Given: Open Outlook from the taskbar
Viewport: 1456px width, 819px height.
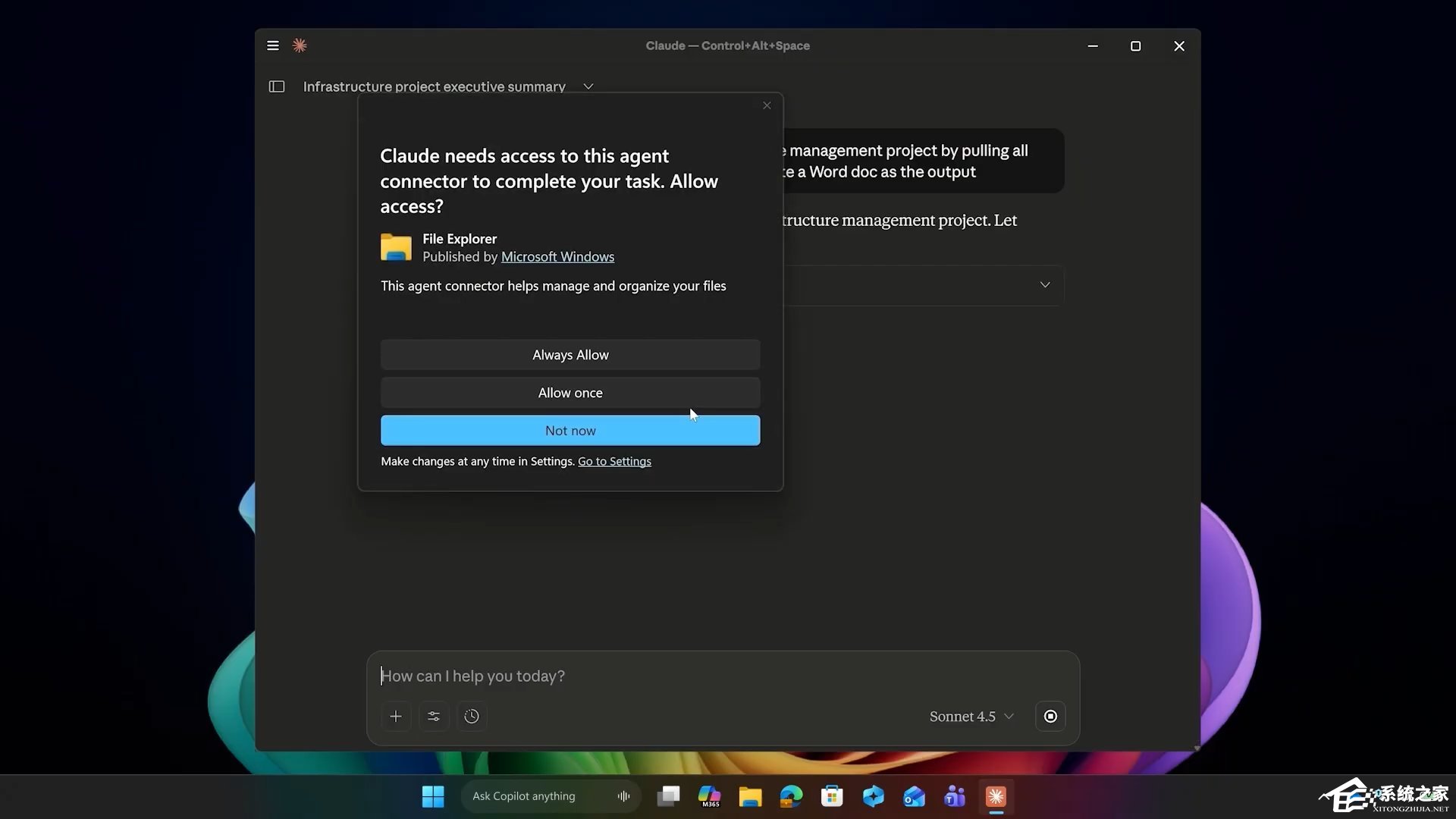Looking at the screenshot, I should (x=914, y=796).
